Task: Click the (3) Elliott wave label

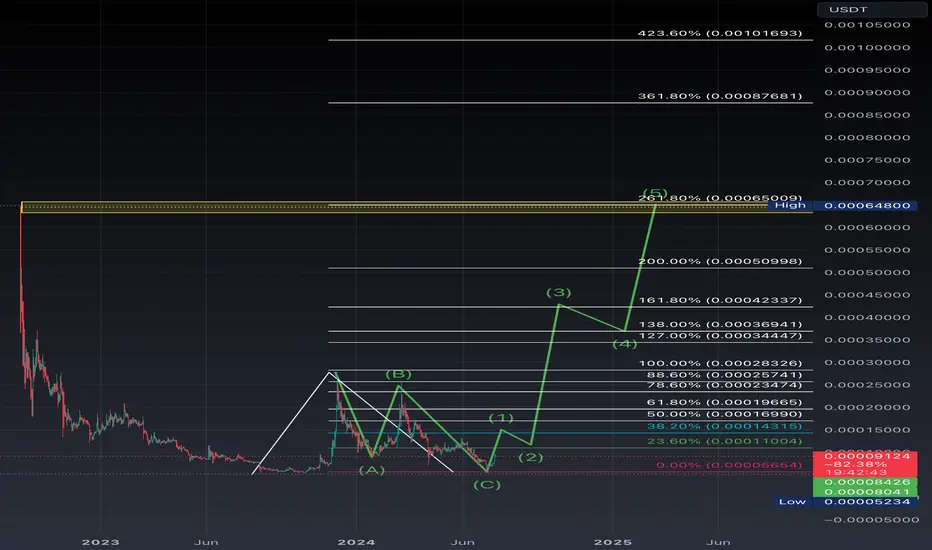Action: click(x=559, y=293)
